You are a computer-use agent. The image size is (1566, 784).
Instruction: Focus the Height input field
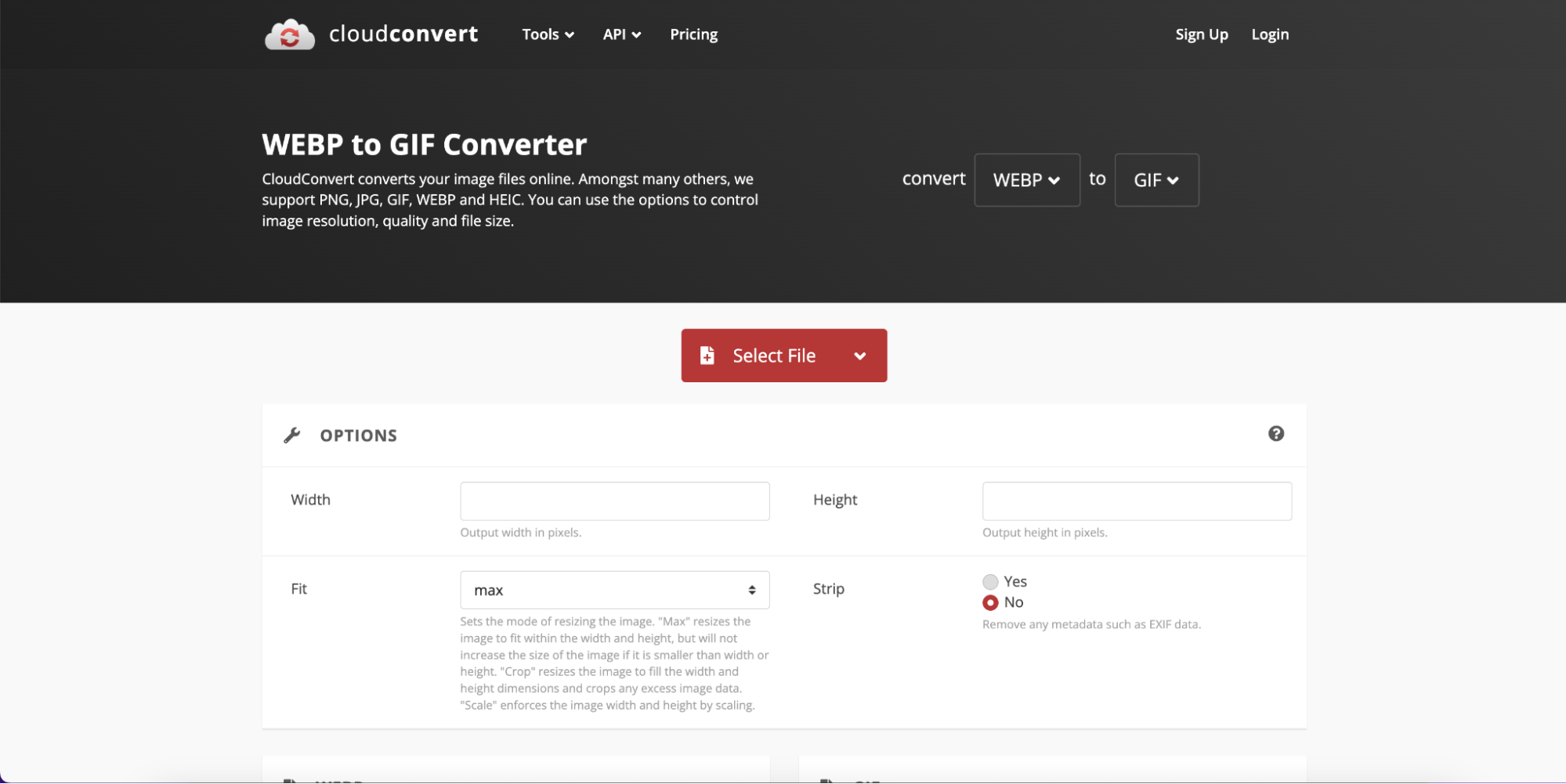1137,501
